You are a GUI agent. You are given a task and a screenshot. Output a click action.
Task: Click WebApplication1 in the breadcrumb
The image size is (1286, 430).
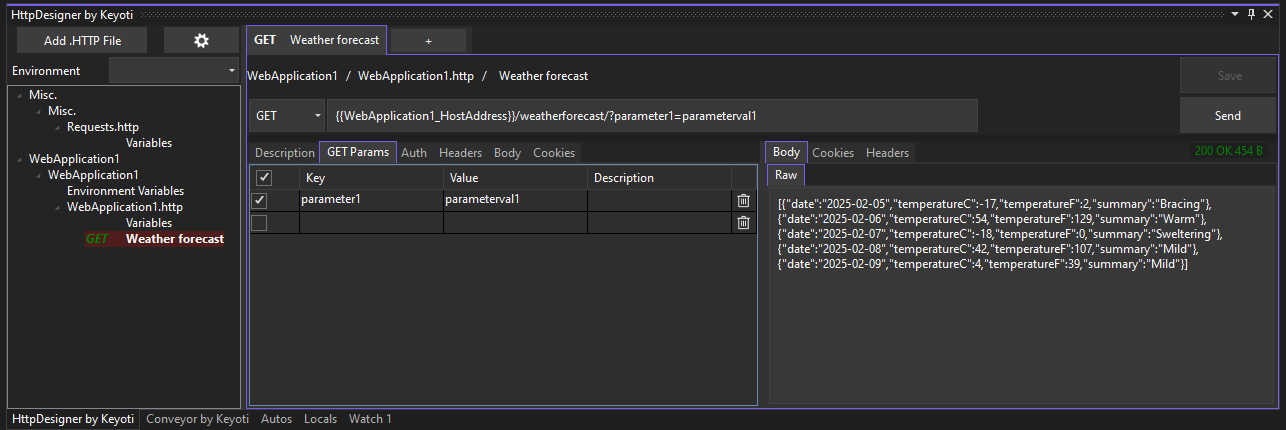tap(292, 76)
